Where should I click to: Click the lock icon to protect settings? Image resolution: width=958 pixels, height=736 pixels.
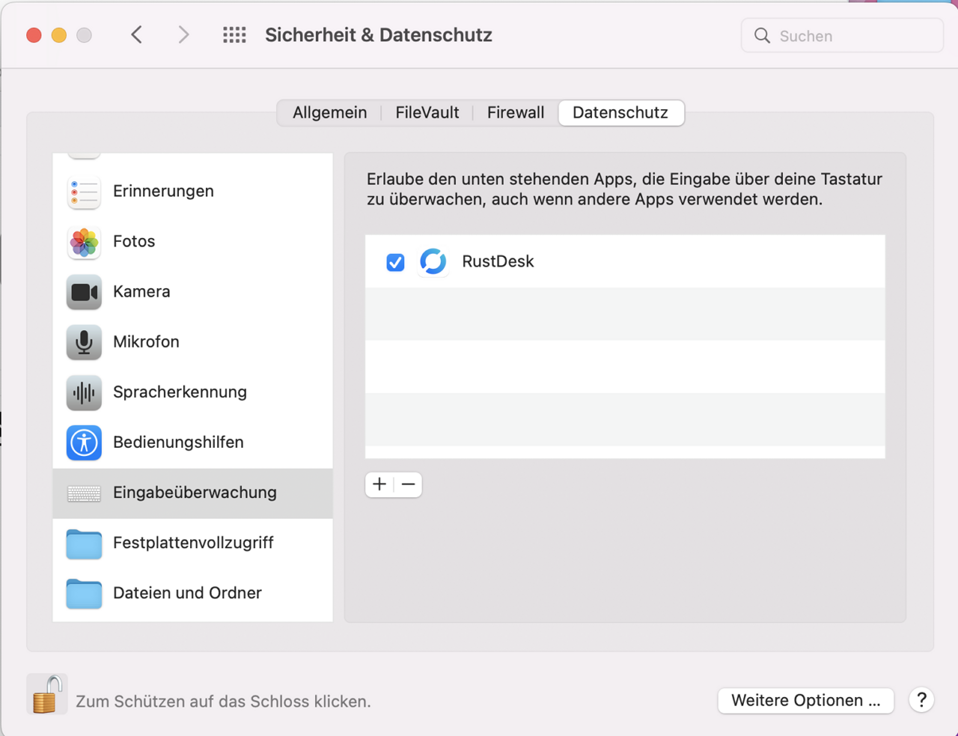coord(46,694)
